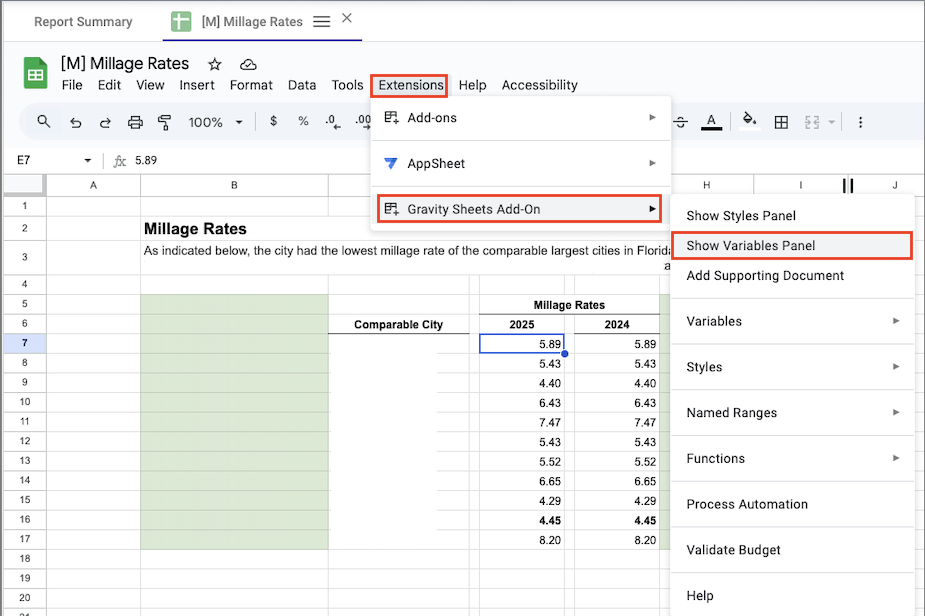Open text color picker
Viewport: 925px width, 616px height.
pyautogui.click(x=711, y=122)
